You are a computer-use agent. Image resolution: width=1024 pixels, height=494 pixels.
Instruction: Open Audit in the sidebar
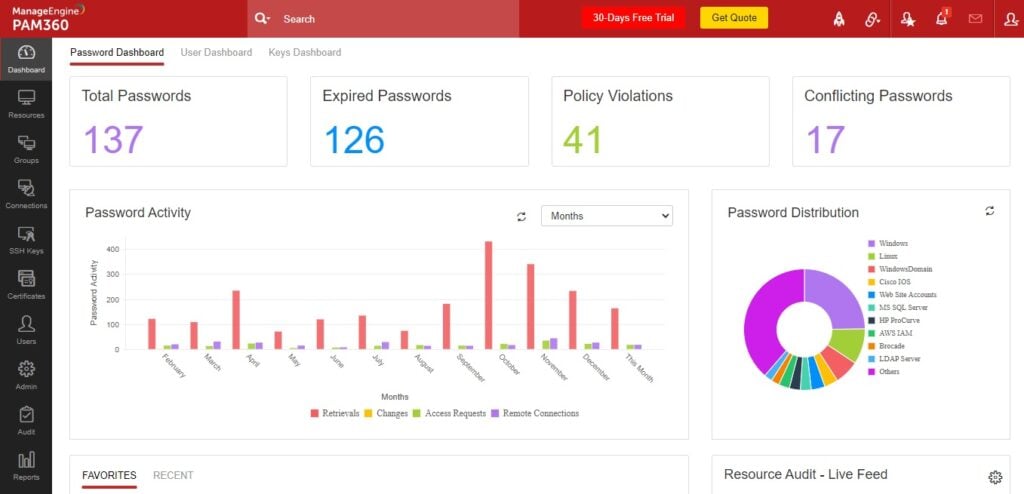pyautogui.click(x=26, y=420)
